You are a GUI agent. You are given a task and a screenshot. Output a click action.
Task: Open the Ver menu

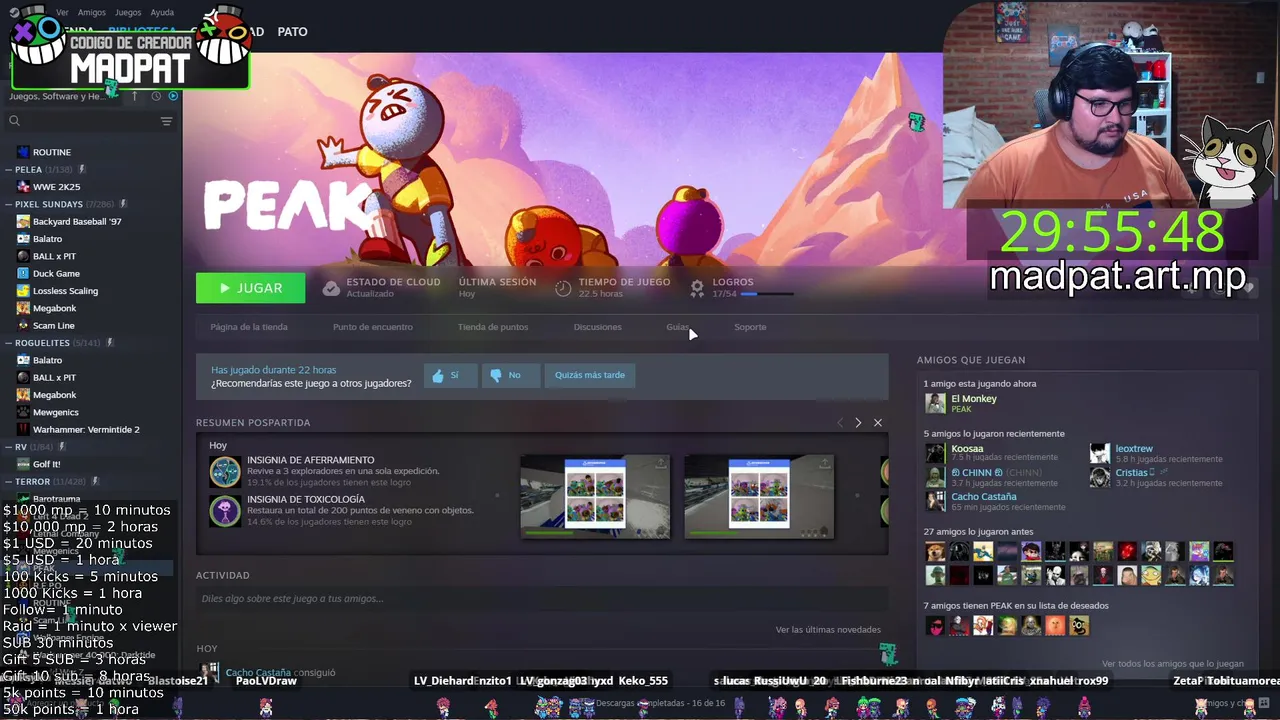click(62, 13)
